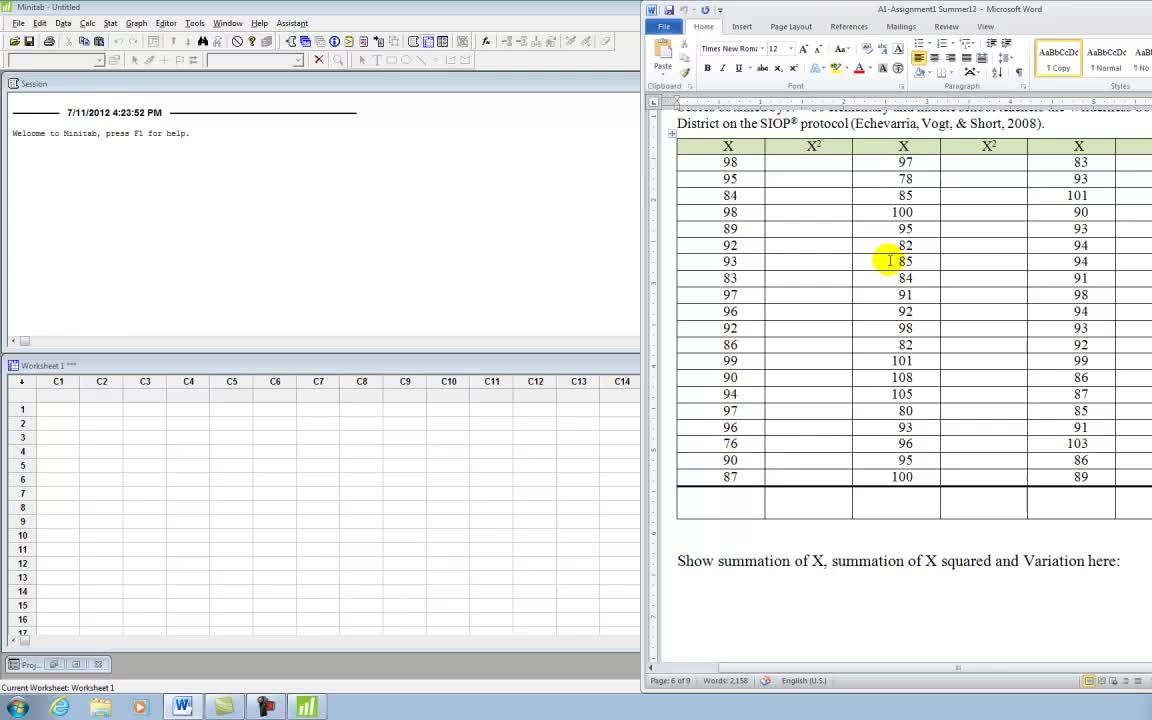The width and height of the screenshot is (1152, 720).
Task: Apply yellow text highlight in Word
Action: click(836, 66)
